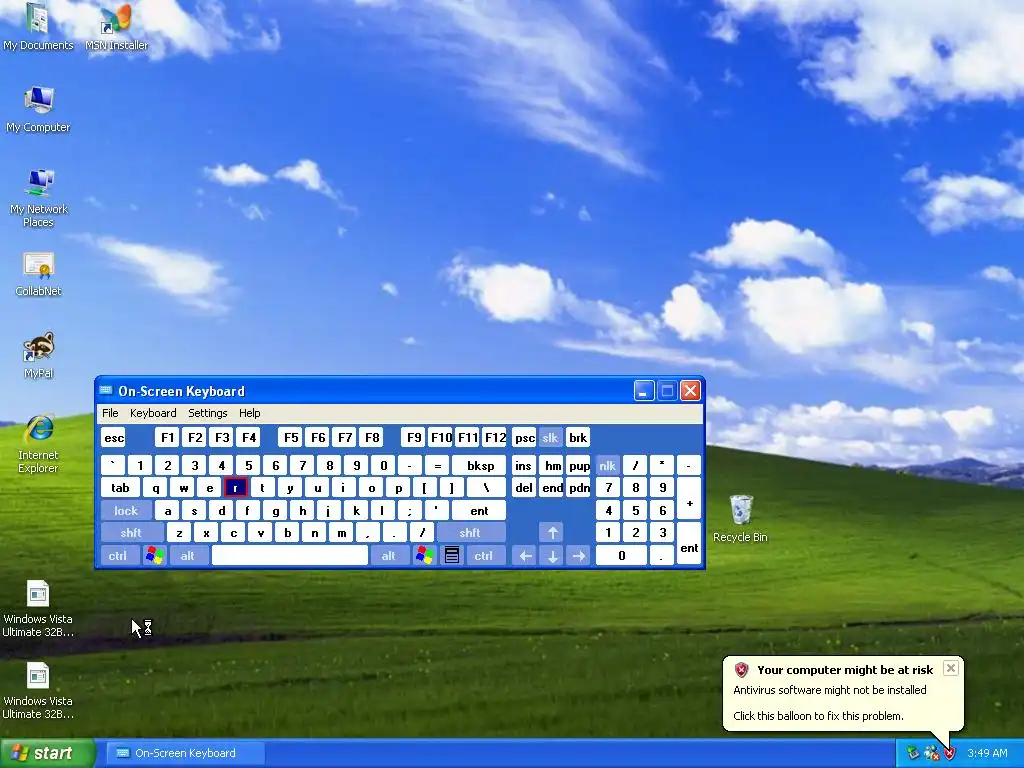Select My Network Places icon

(x=38, y=197)
